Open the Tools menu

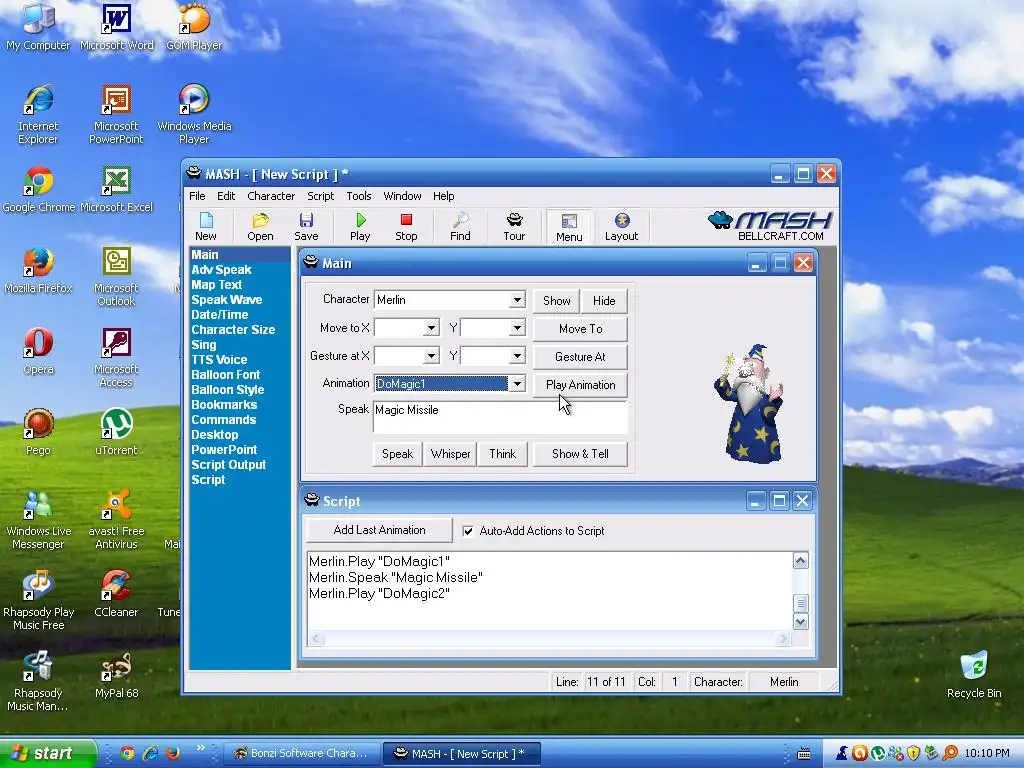click(359, 196)
